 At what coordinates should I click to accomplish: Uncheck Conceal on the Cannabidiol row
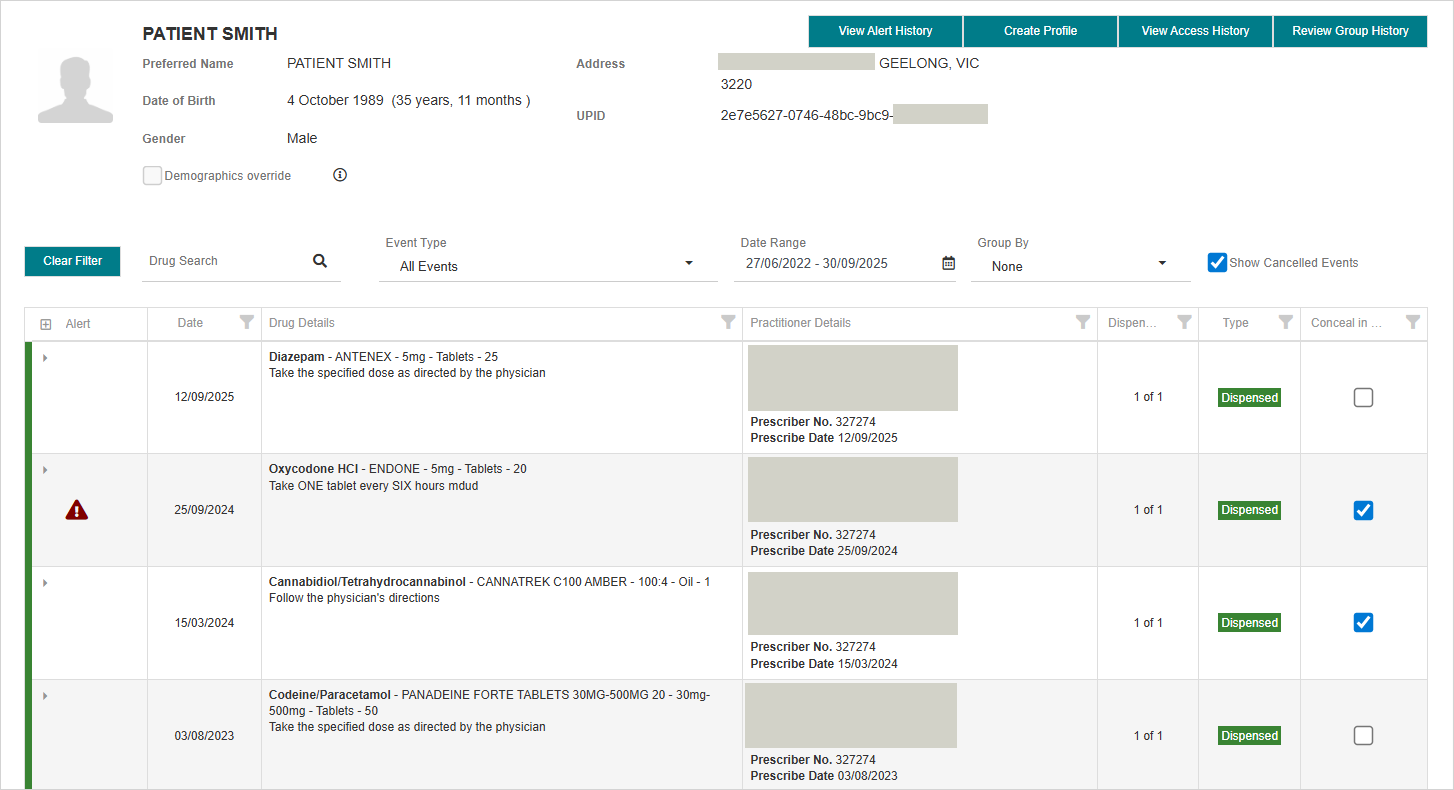pyautogui.click(x=1363, y=622)
